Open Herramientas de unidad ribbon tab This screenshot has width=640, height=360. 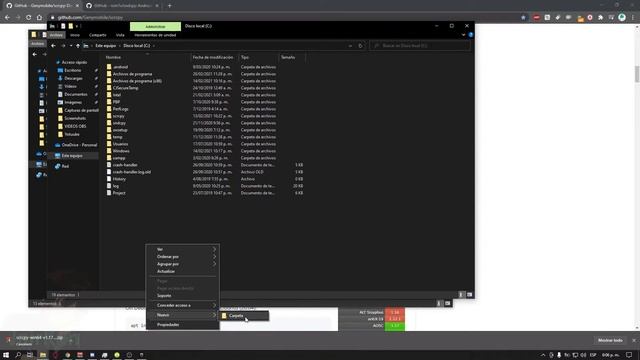[x=155, y=35]
